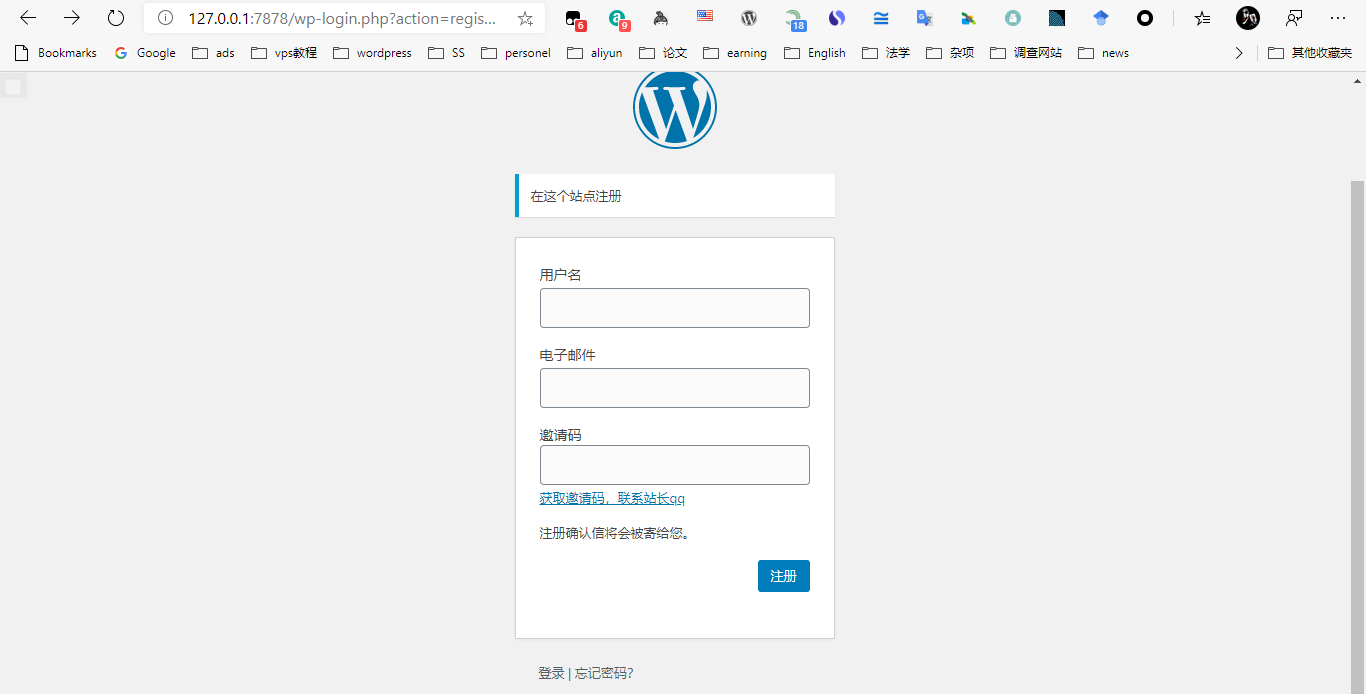Click the 在这个站点注册 message
1366x694 pixels.
[x=675, y=196]
